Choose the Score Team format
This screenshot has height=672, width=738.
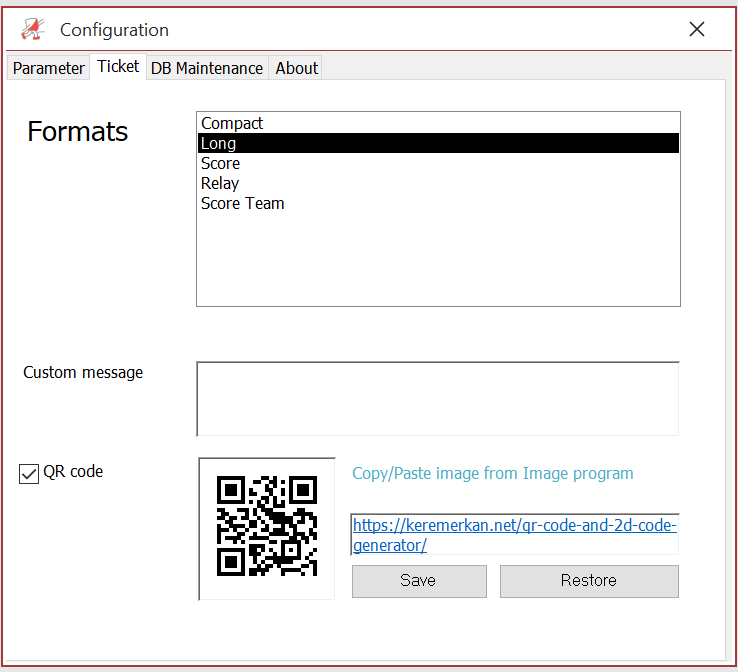pos(438,203)
